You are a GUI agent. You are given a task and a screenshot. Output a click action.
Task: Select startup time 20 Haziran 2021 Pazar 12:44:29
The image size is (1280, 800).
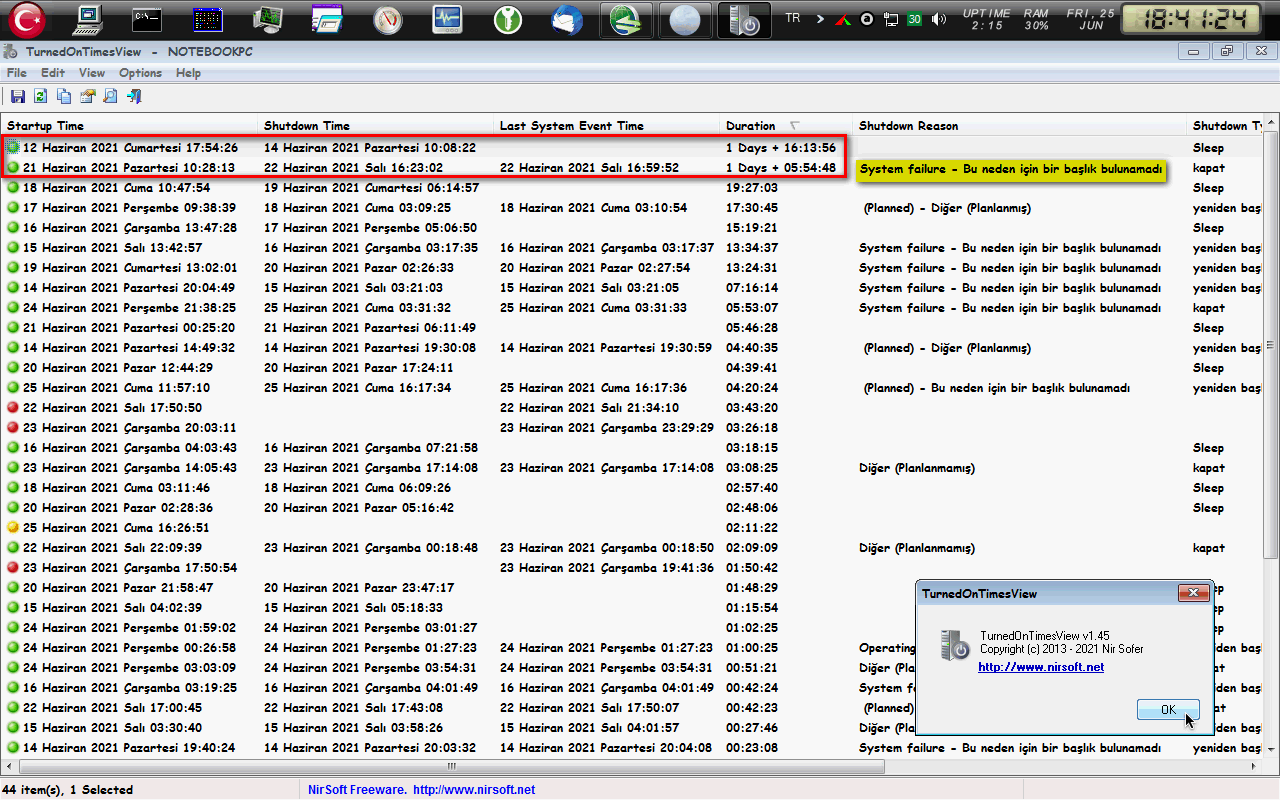pyautogui.click(x=118, y=368)
